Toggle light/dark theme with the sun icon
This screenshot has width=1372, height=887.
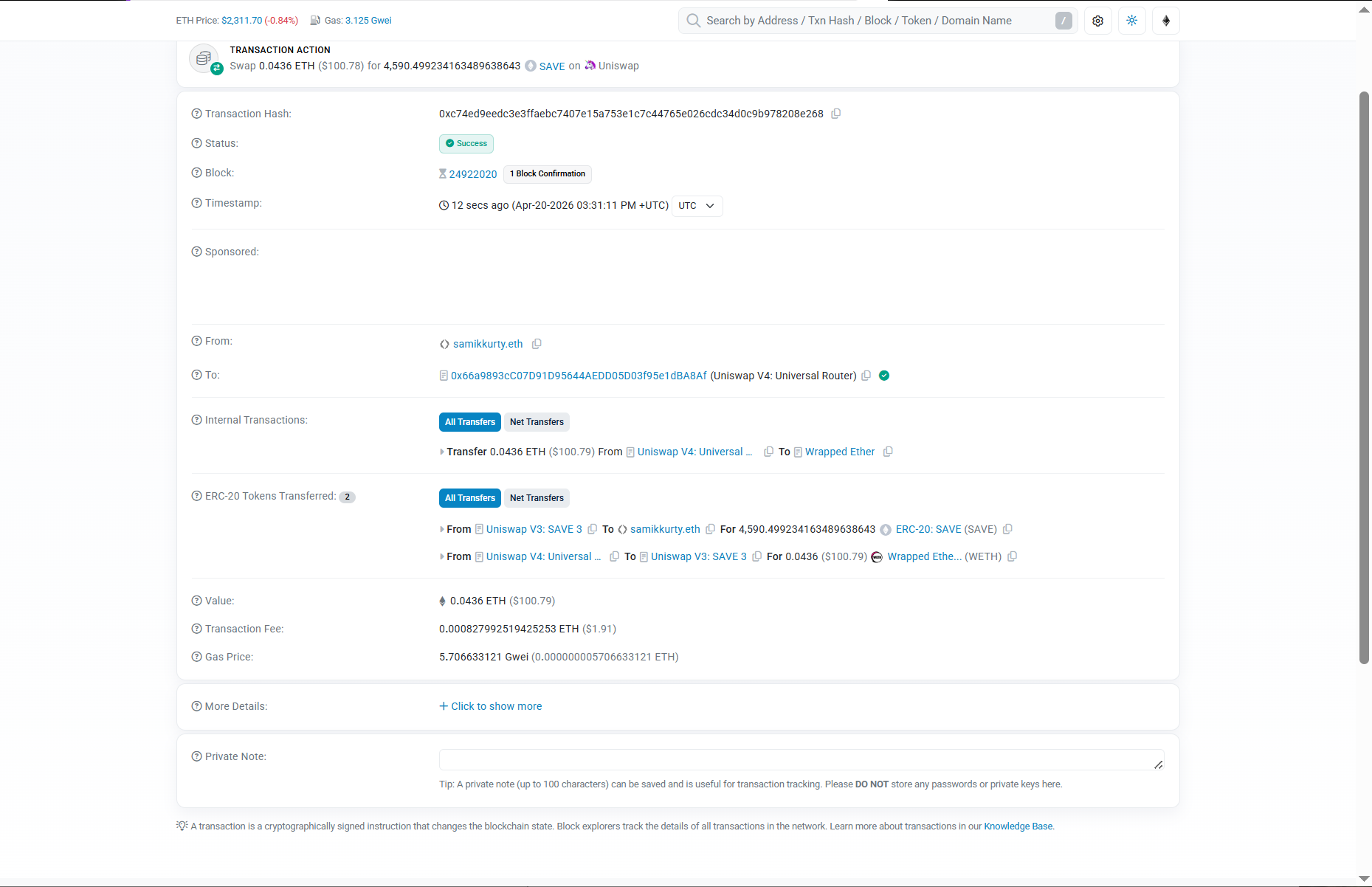click(1131, 21)
